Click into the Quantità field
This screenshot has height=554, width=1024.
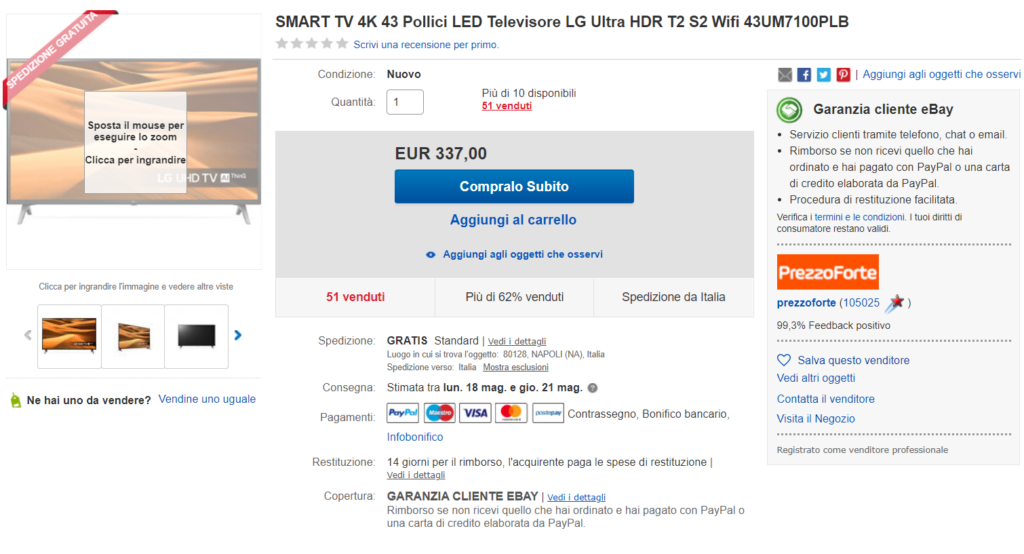[x=405, y=102]
